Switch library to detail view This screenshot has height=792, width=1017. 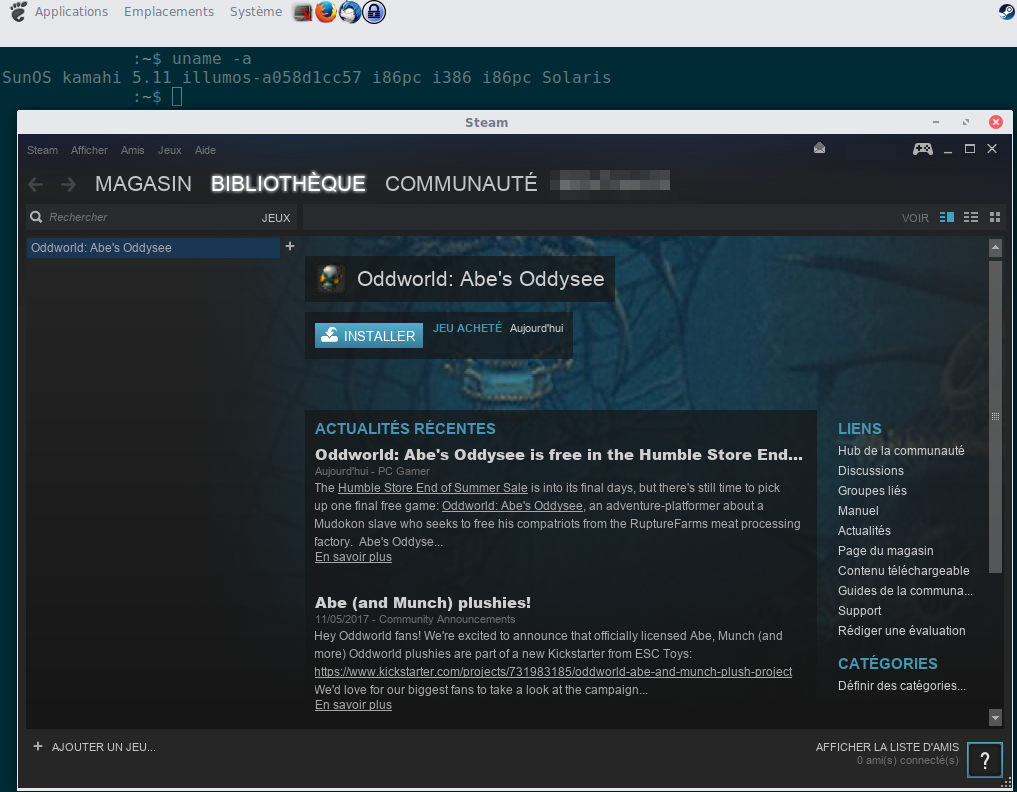[x=947, y=217]
